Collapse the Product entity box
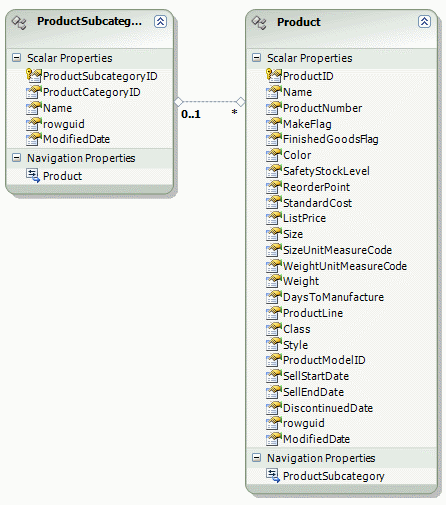446x505 pixels. point(424,22)
